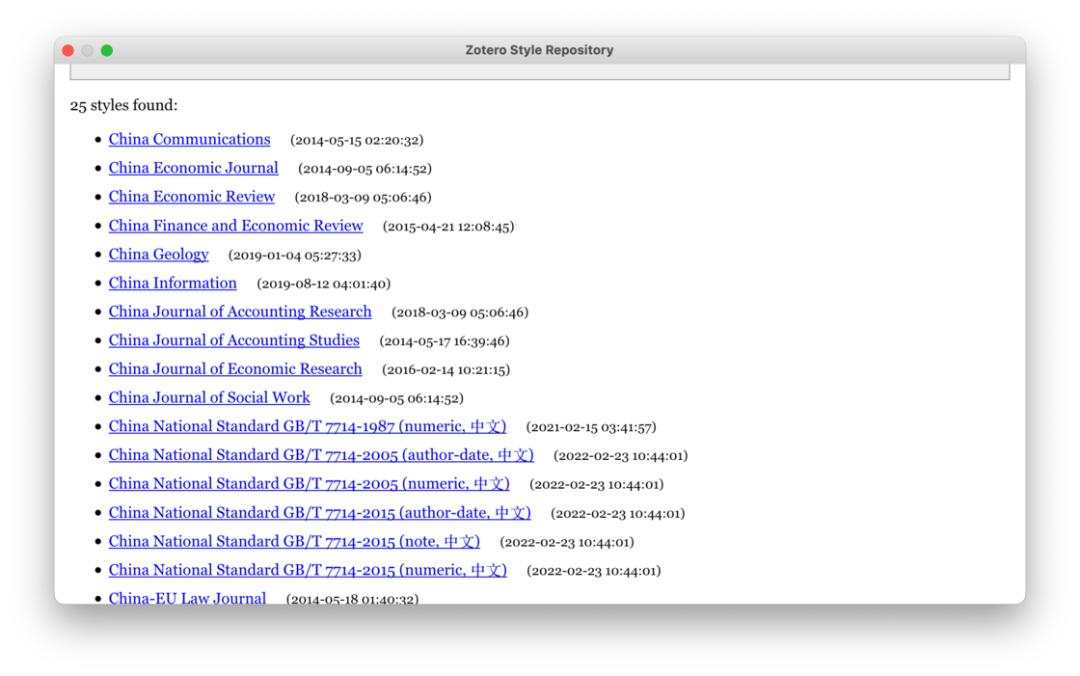Viewport: 1080px width, 676px height.
Task: Open China Finance and Economic Review style
Action: tap(236, 226)
